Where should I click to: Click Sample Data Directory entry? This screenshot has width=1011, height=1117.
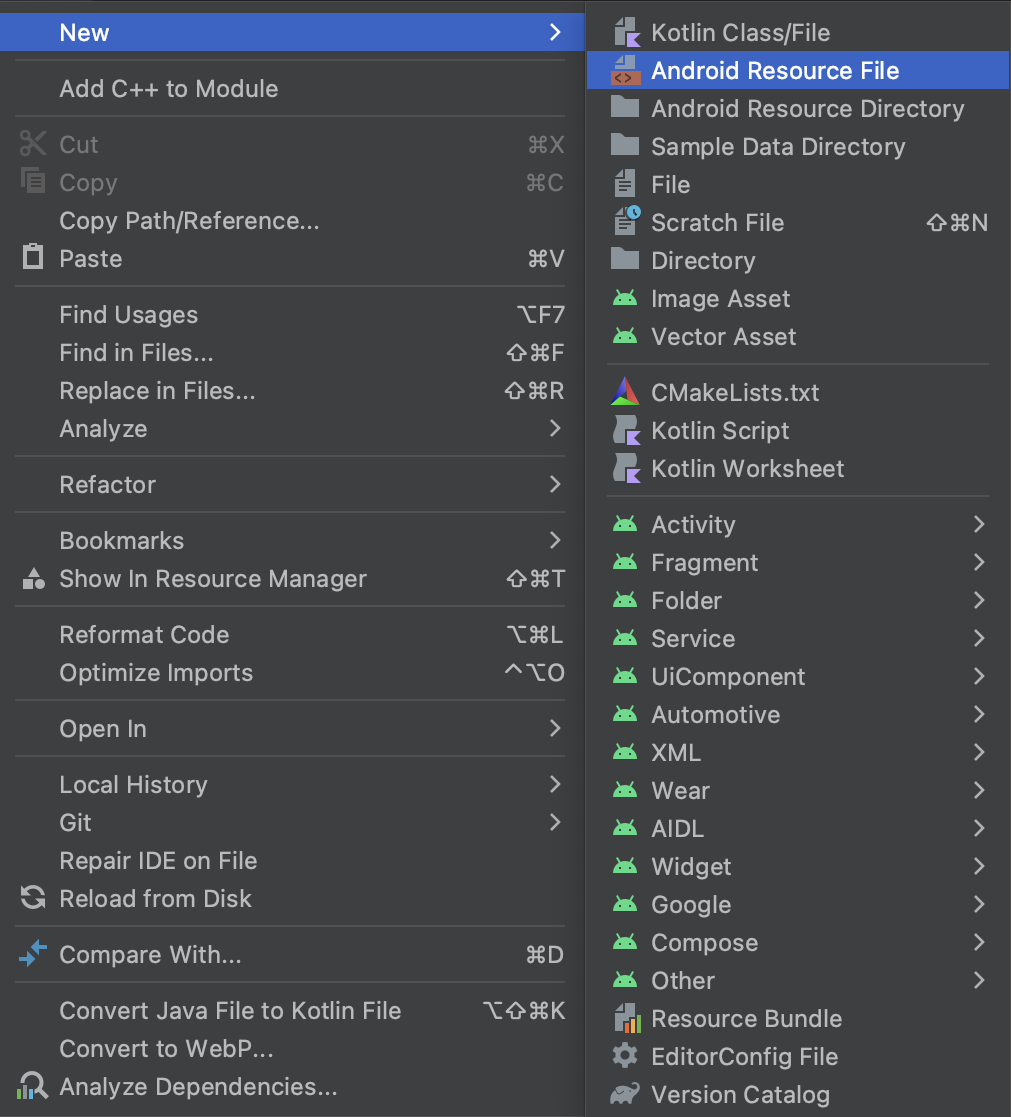[777, 147]
